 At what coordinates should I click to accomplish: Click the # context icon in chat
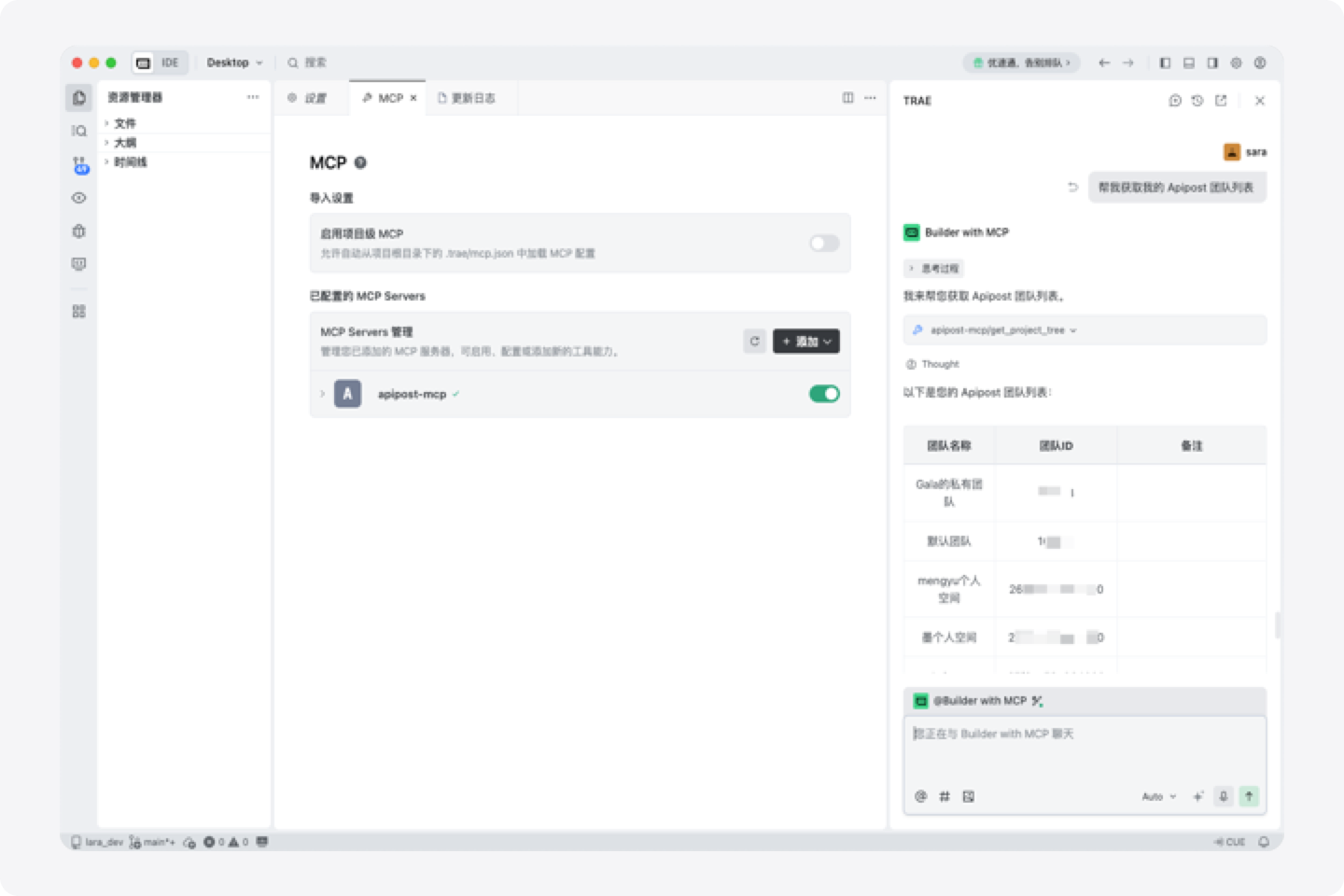pos(945,796)
